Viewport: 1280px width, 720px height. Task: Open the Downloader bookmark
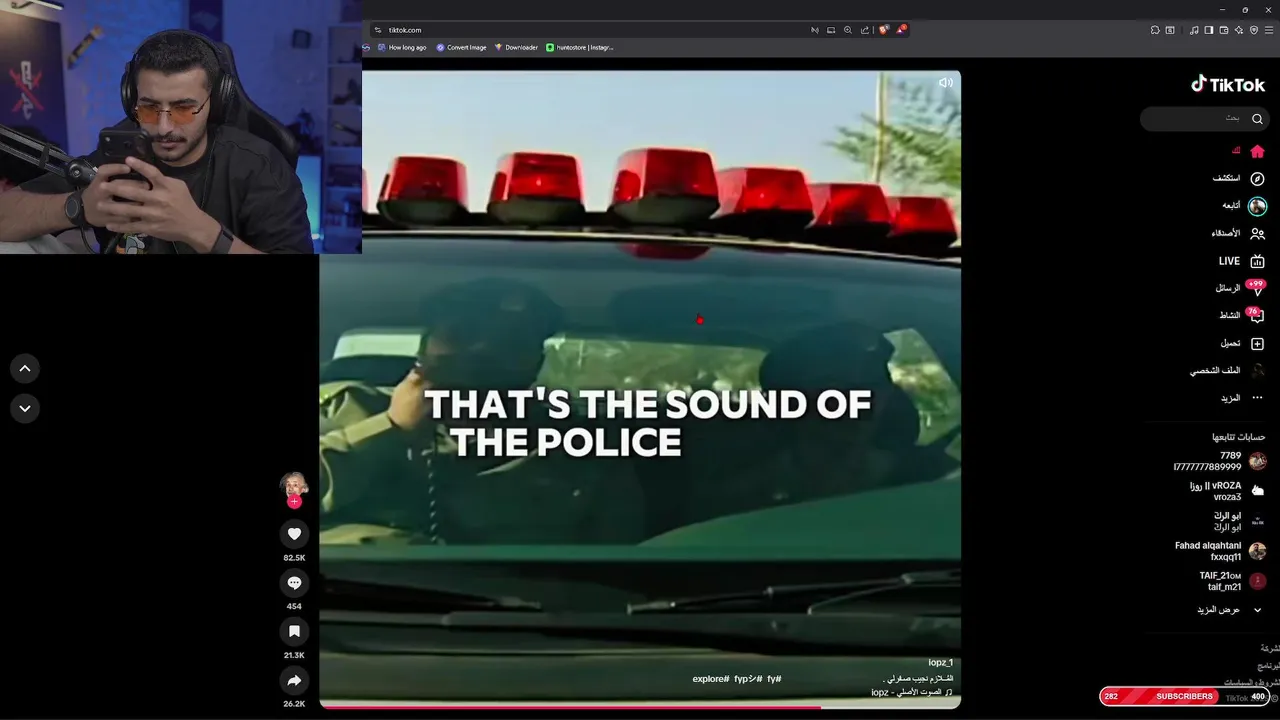pos(516,47)
